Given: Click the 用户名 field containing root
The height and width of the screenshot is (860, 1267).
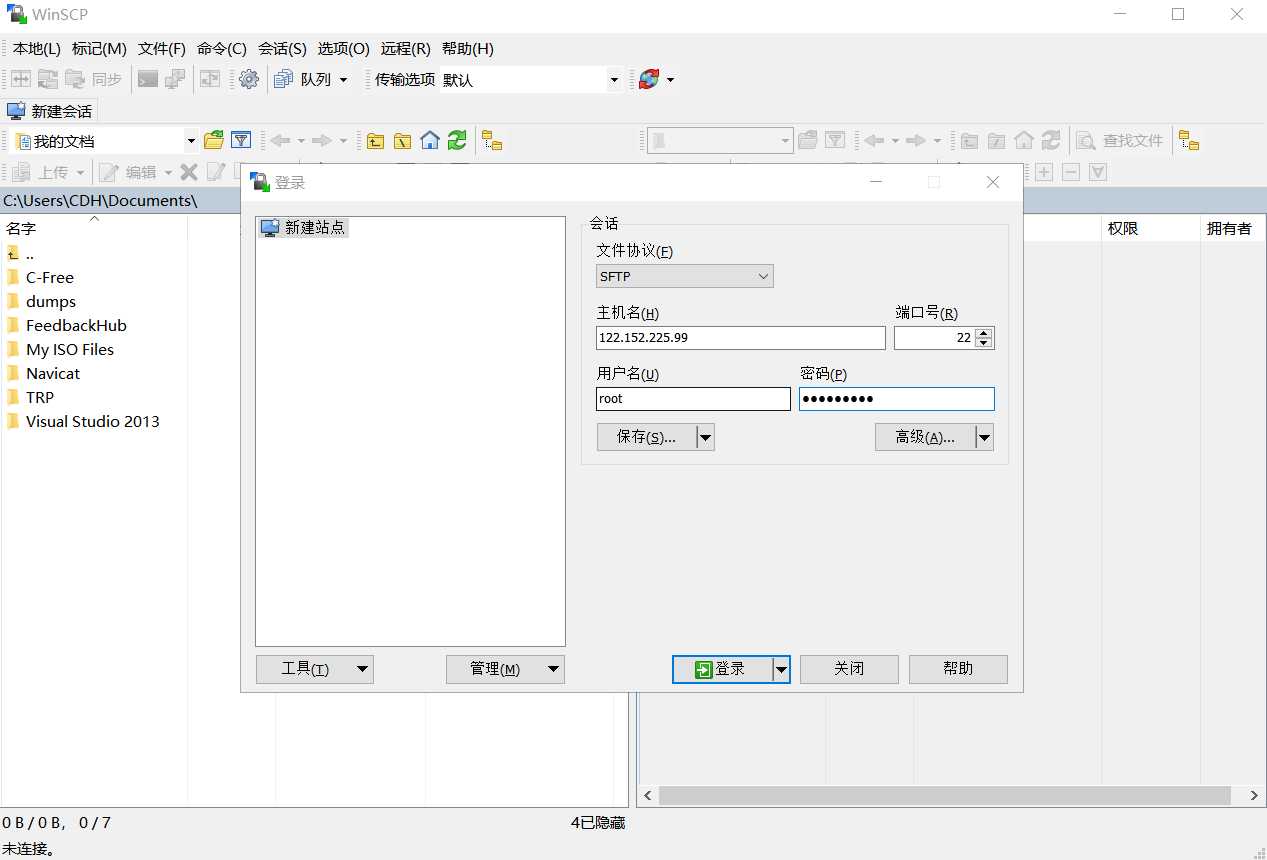Looking at the screenshot, I should 693,399.
